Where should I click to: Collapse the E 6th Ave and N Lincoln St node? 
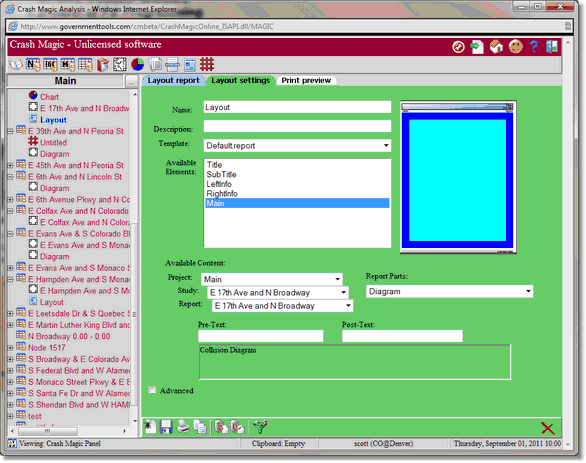click(x=10, y=177)
